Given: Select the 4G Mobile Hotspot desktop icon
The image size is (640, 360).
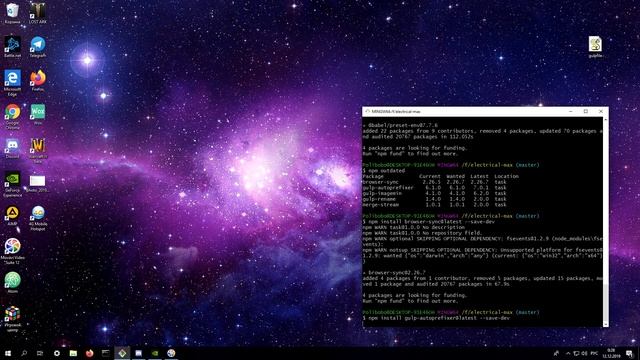Looking at the screenshot, I should coord(38,218).
